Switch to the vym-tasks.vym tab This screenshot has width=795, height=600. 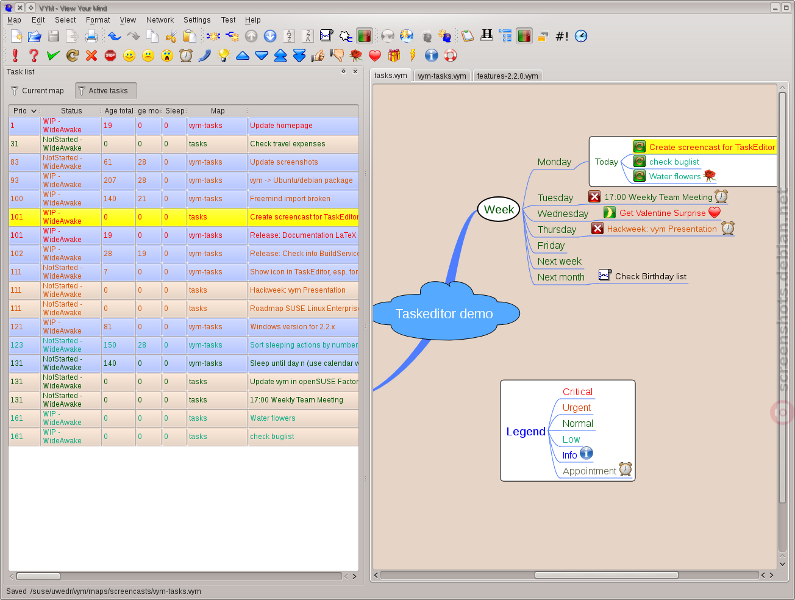(x=442, y=76)
